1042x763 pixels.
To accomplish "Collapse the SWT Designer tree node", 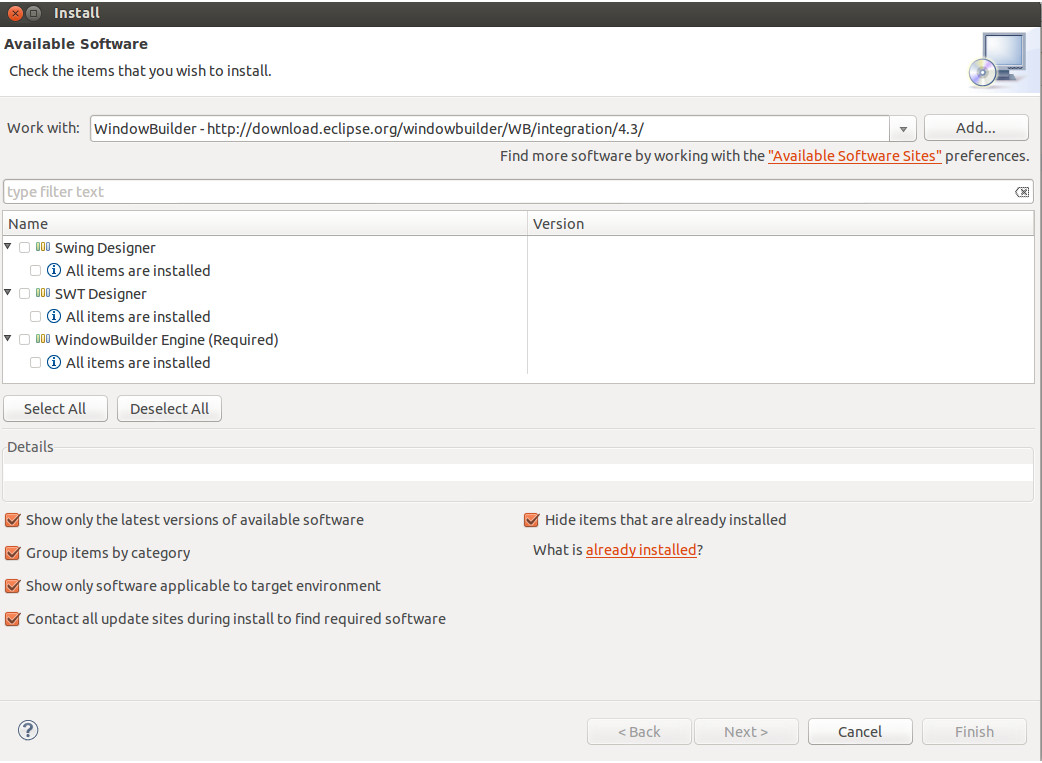I will 8,292.
